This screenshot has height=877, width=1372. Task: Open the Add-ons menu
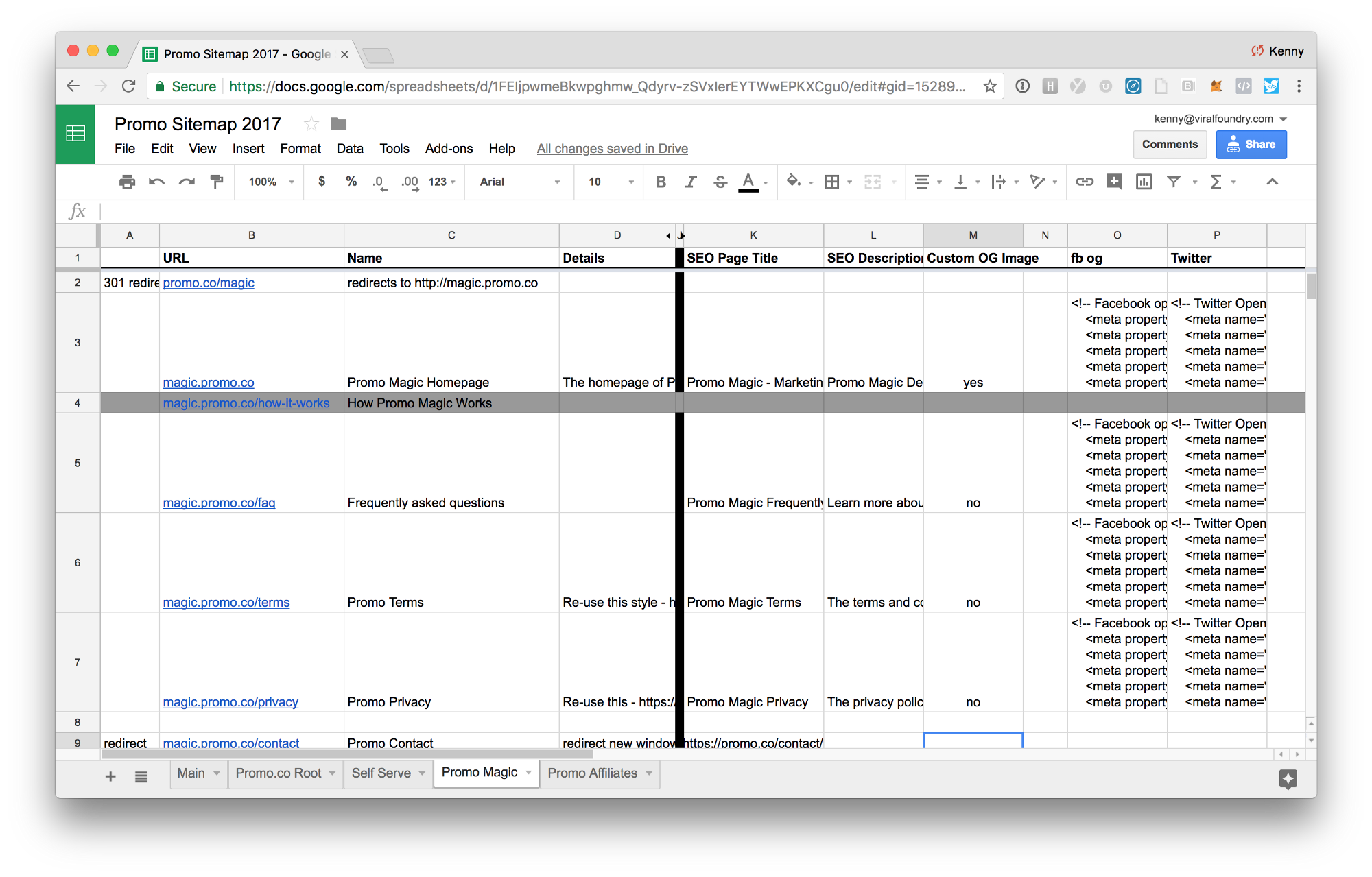[x=449, y=149]
